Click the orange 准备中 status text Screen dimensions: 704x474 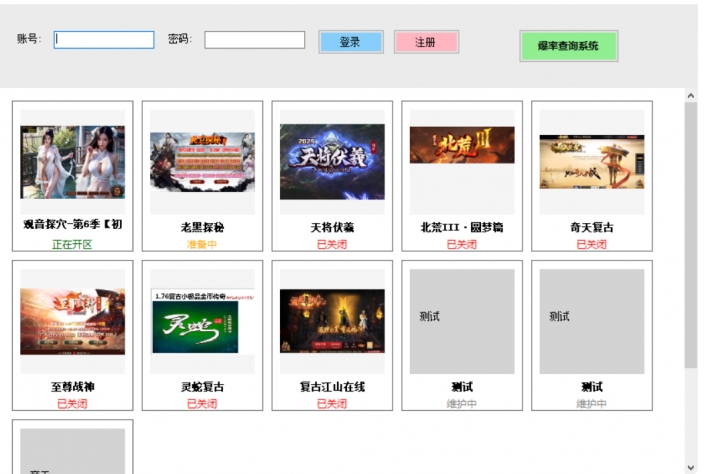pos(202,245)
